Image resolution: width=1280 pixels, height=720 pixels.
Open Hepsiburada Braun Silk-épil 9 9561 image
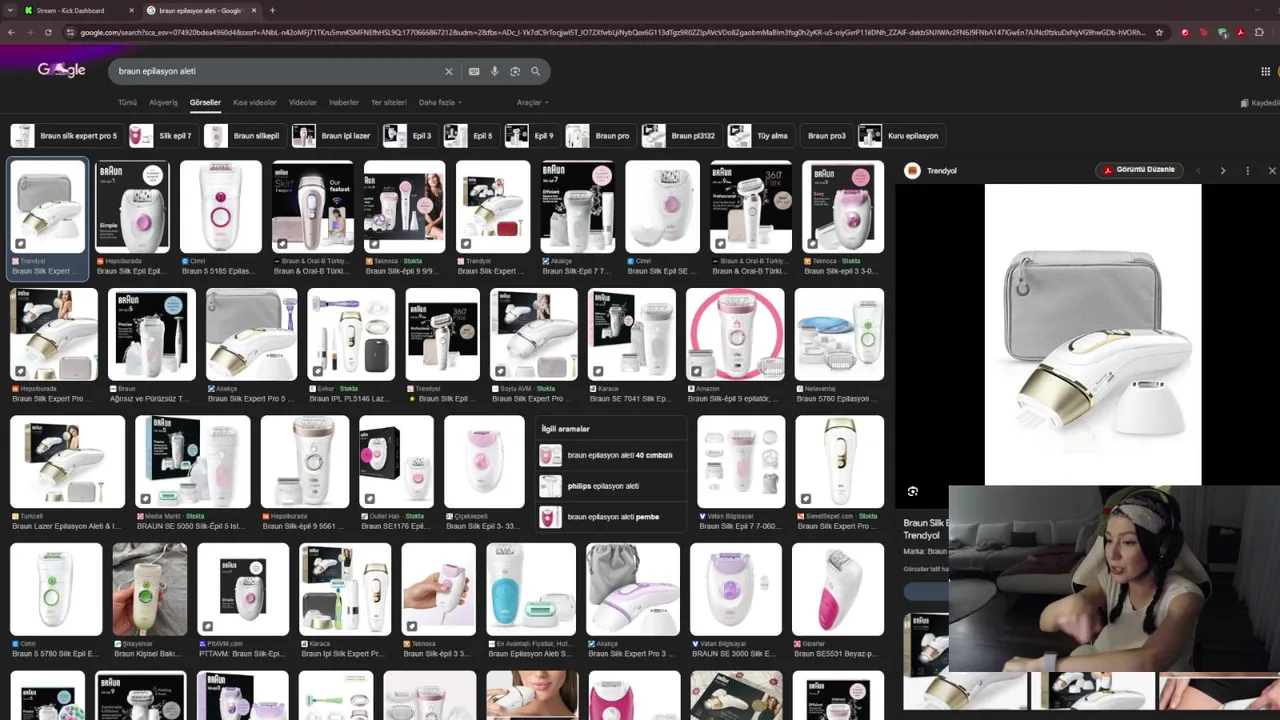305,462
